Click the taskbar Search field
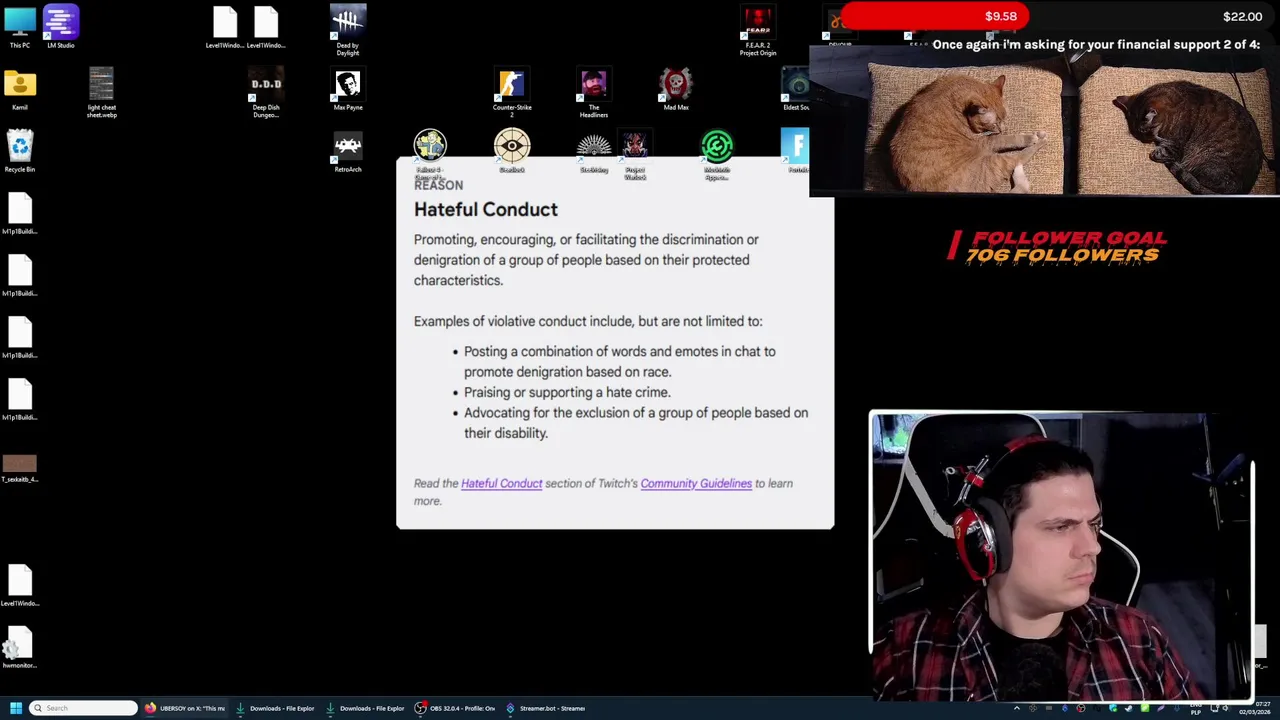1280x720 pixels. pos(83,708)
